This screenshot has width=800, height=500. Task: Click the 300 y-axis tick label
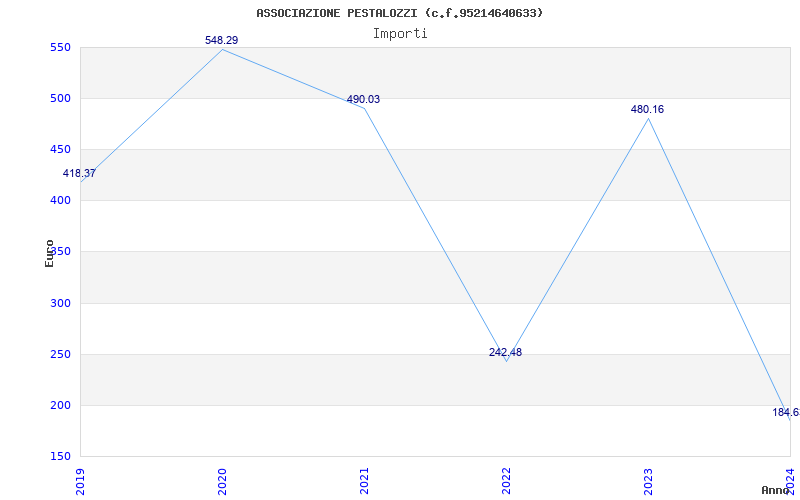pos(60,304)
